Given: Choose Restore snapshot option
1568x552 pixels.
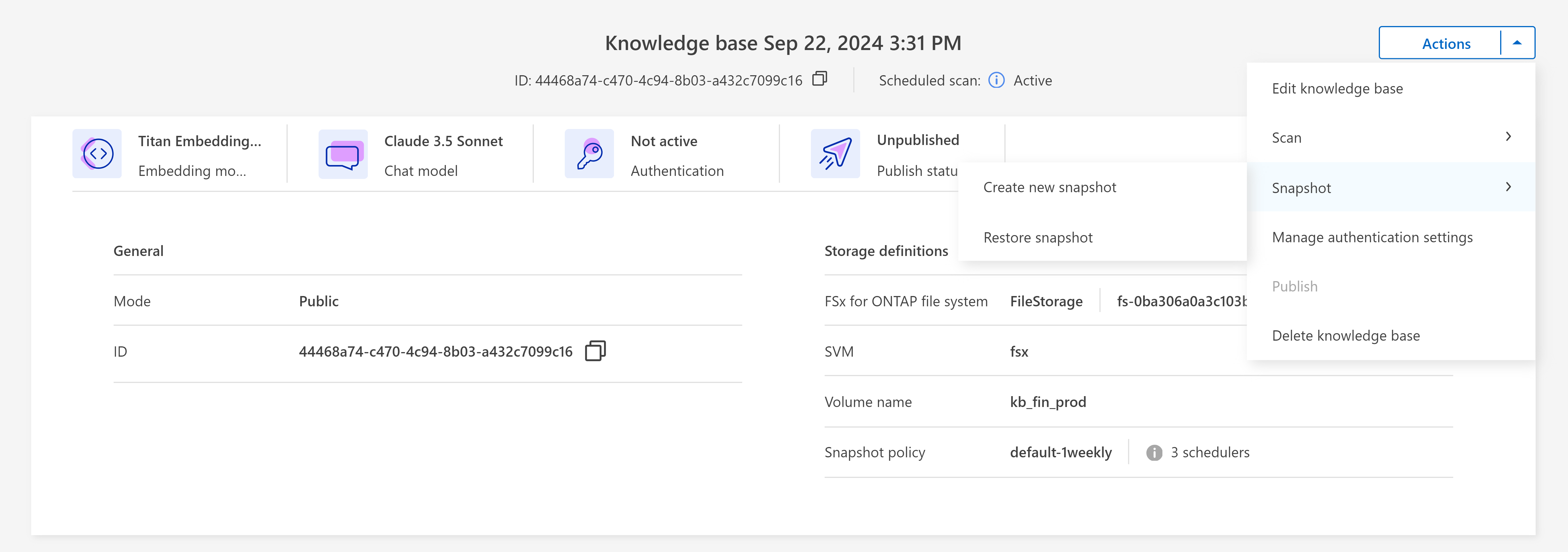Looking at the screenshot, I should [x=1038, y=238].
